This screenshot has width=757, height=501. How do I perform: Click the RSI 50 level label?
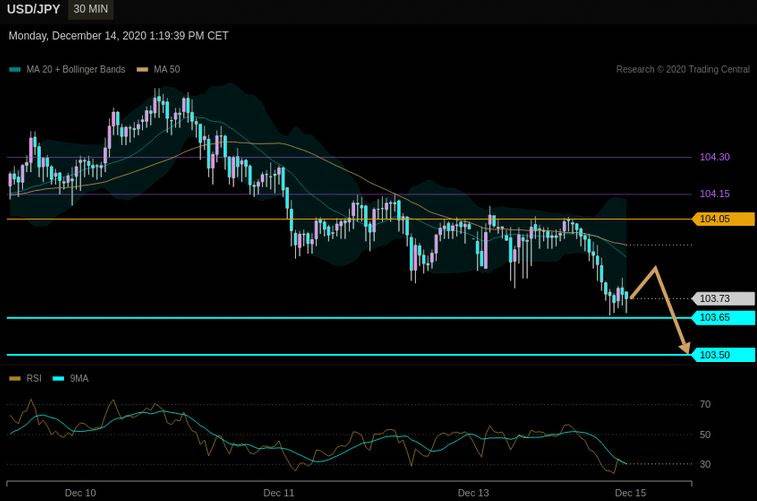pyautogui.click(x=705, y=434)
